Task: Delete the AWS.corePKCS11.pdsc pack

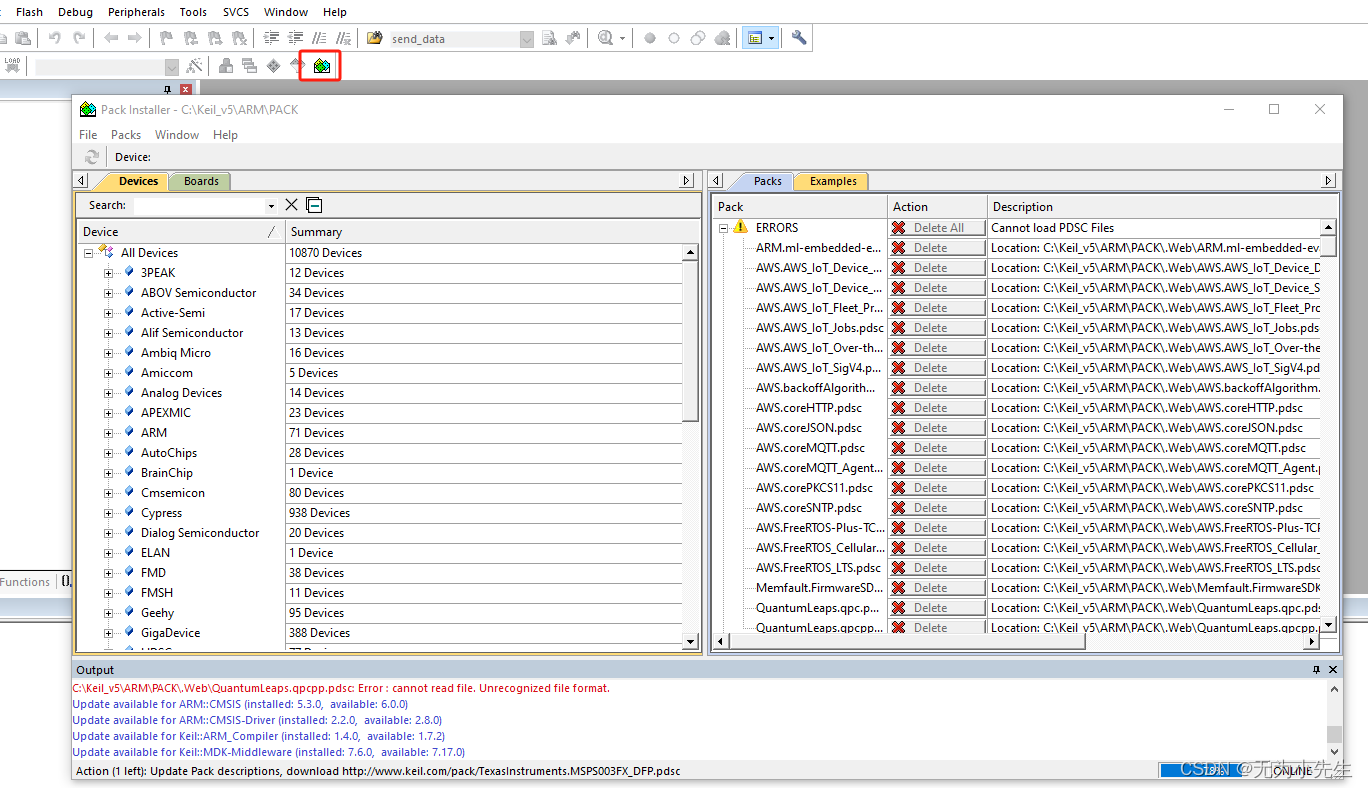Action: 937,488
